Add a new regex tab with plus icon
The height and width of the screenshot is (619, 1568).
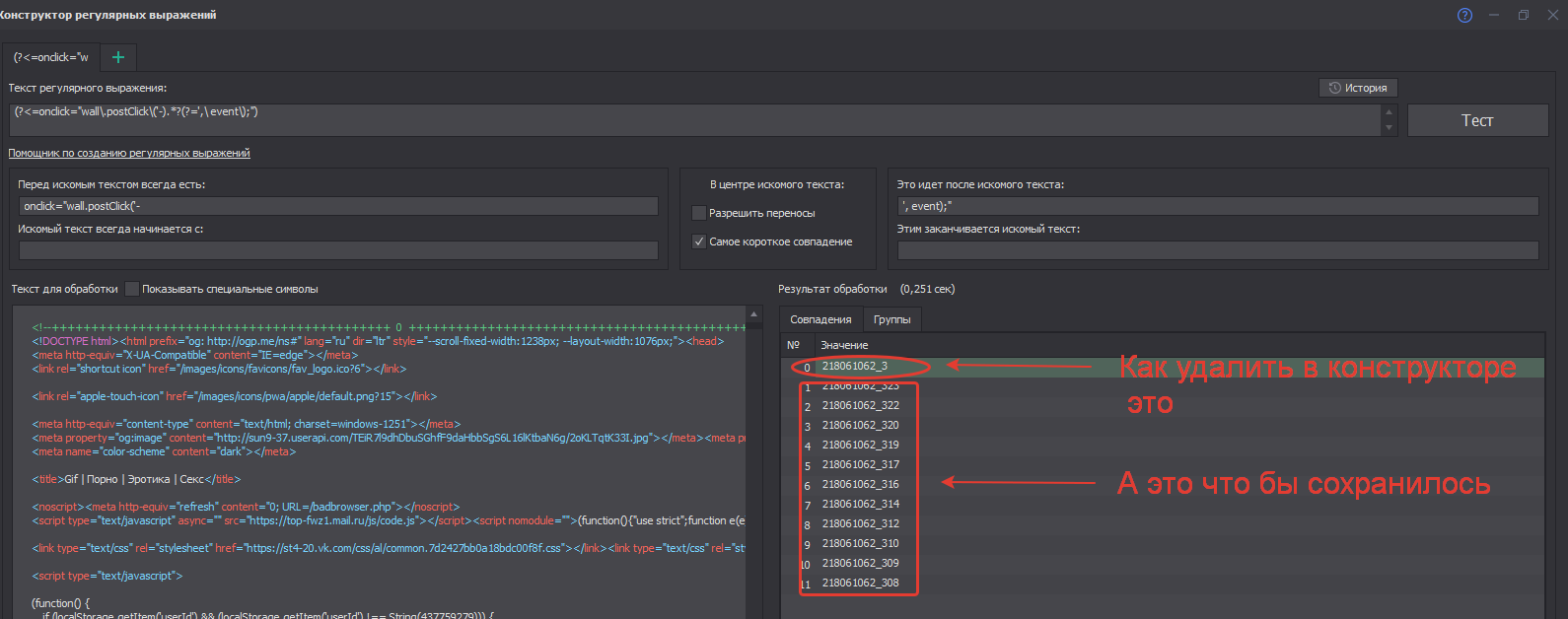[x=118, y=57]
